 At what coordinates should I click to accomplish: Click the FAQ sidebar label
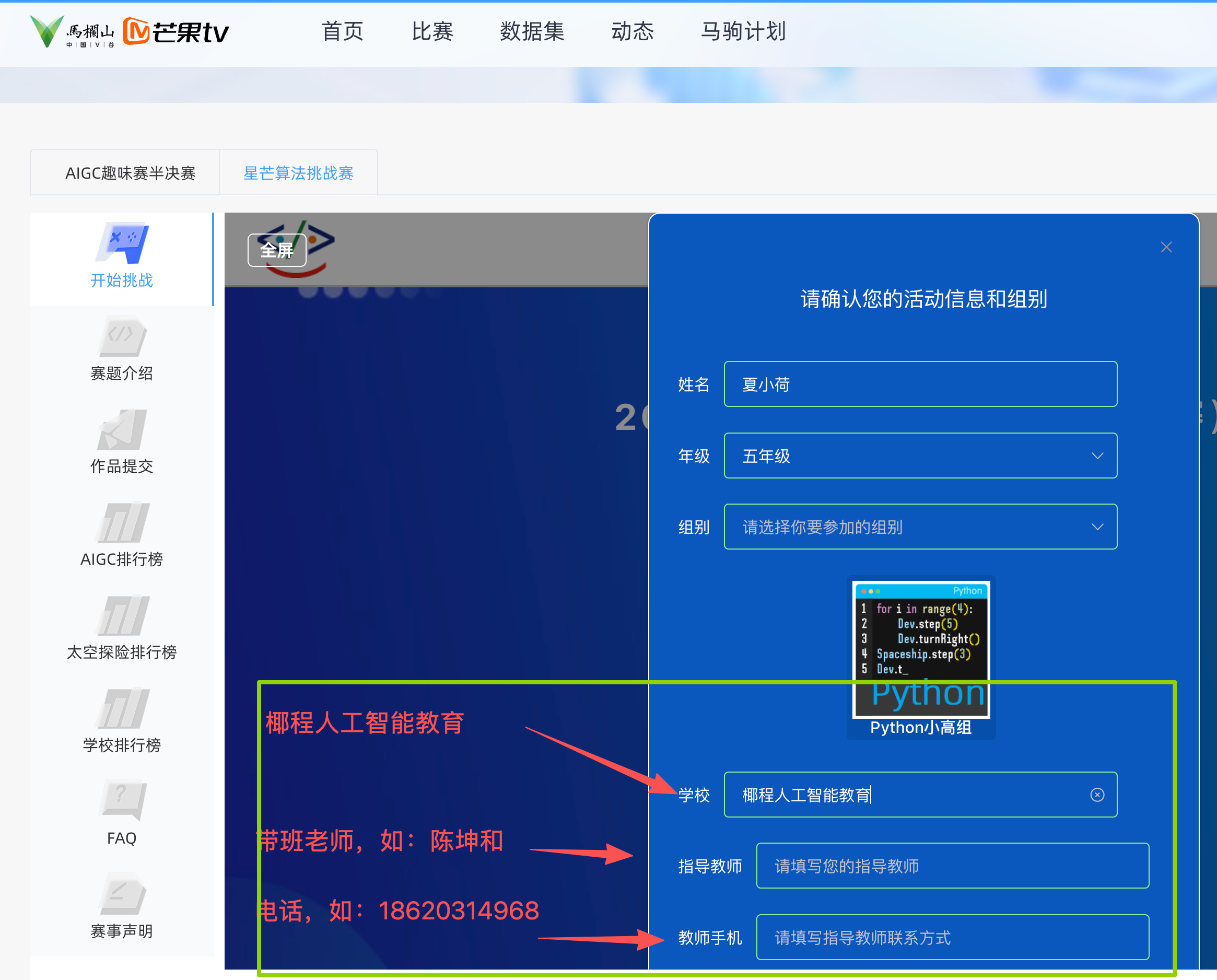click(122, 838)
